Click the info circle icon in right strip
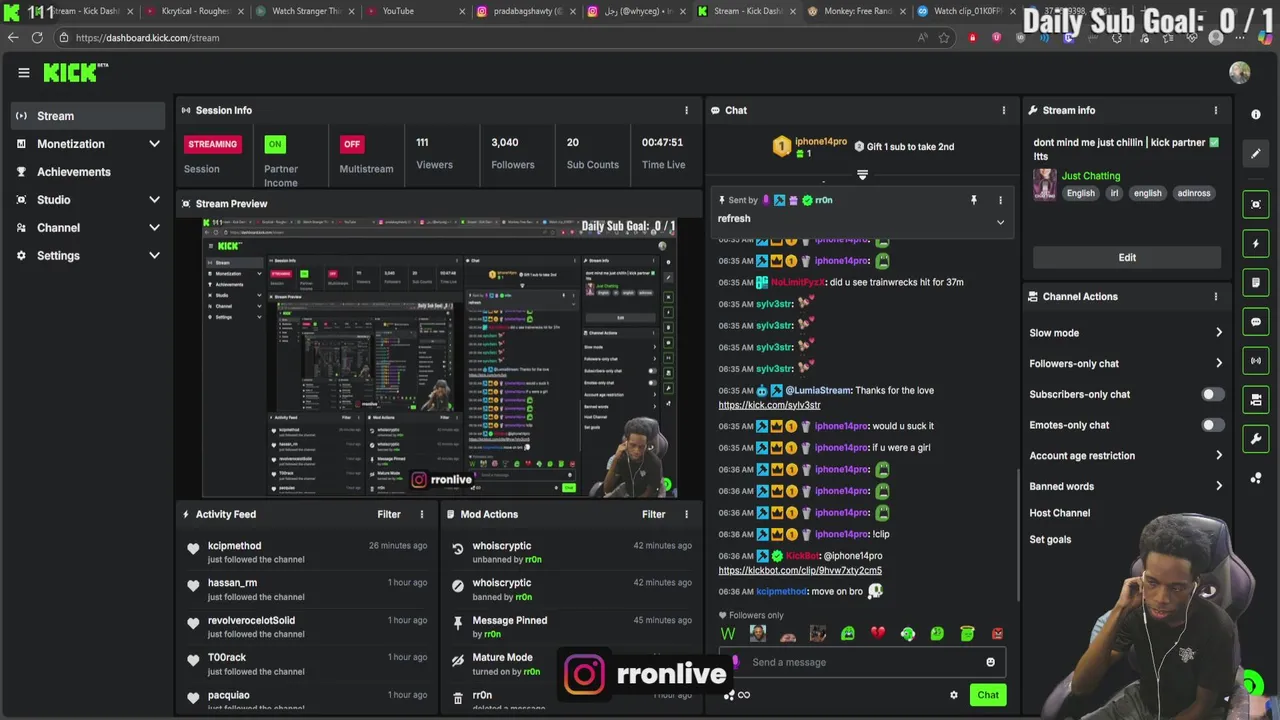Screen dimensions: 1280x720 1256,114
